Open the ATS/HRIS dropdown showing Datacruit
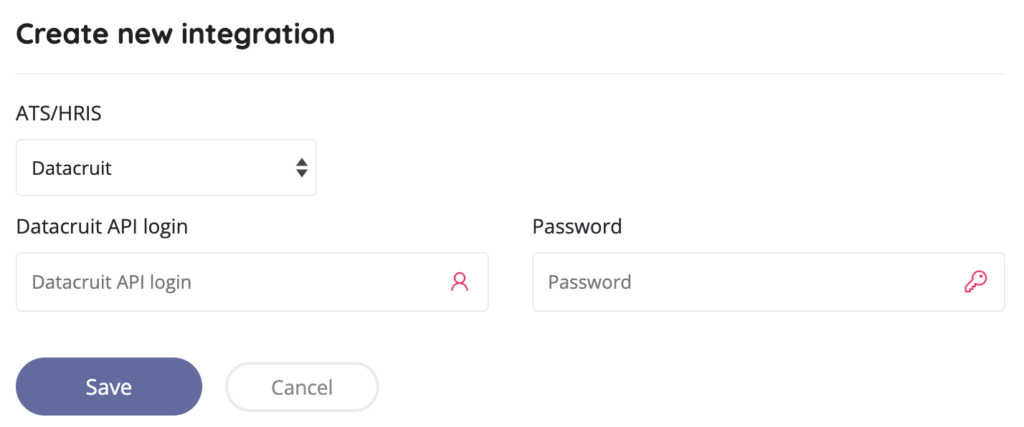1024x427 pixels. (x=166, y=168)
